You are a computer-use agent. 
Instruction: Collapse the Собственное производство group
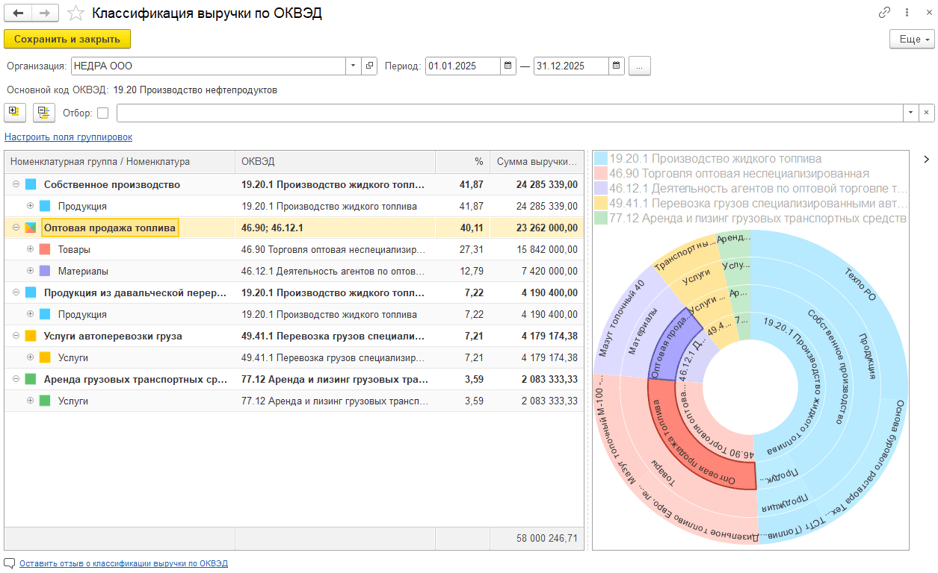(x=15, y=185)
